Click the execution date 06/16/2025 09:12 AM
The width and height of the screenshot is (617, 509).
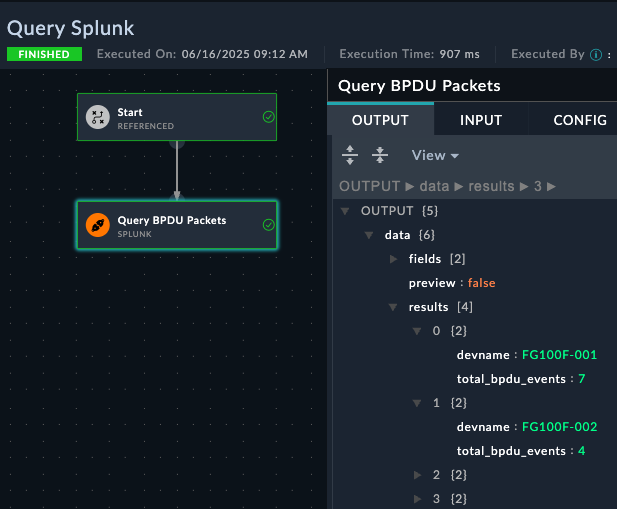pos(244,54)
